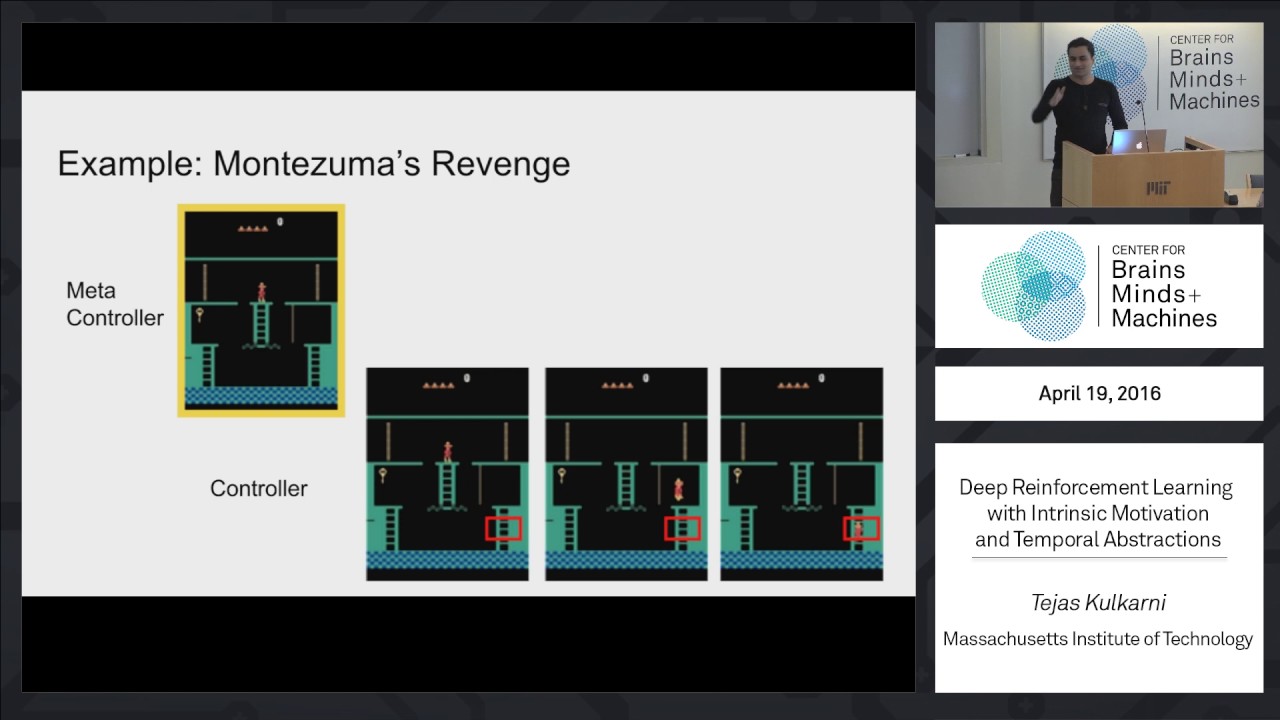Click the slide title "Example: Montezuma's Revenge"
The width and height of the screenshot is (1280, 720).
coord(314,163)
